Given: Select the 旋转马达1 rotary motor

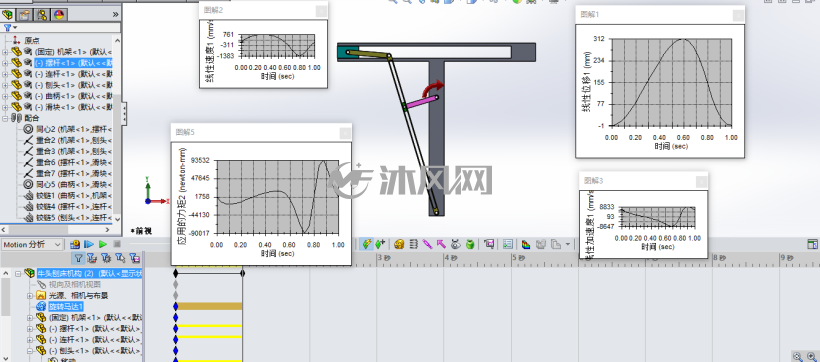Looking at the screenshot, I should [66, 307].
